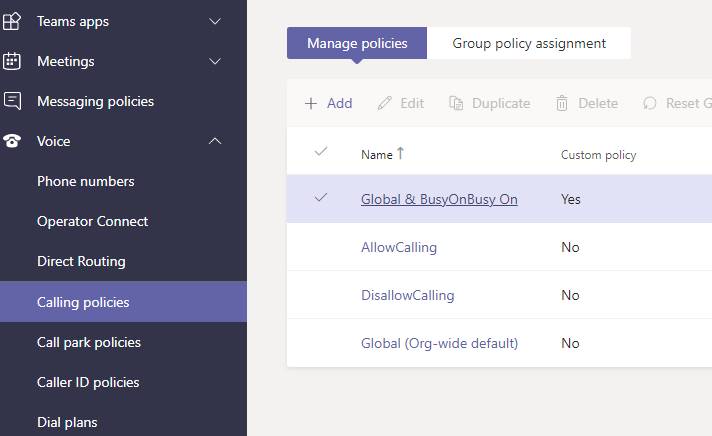Click the trash can Delete icon
The width and height of the screenshot is (712, 436).
click(x=562, y=103)
